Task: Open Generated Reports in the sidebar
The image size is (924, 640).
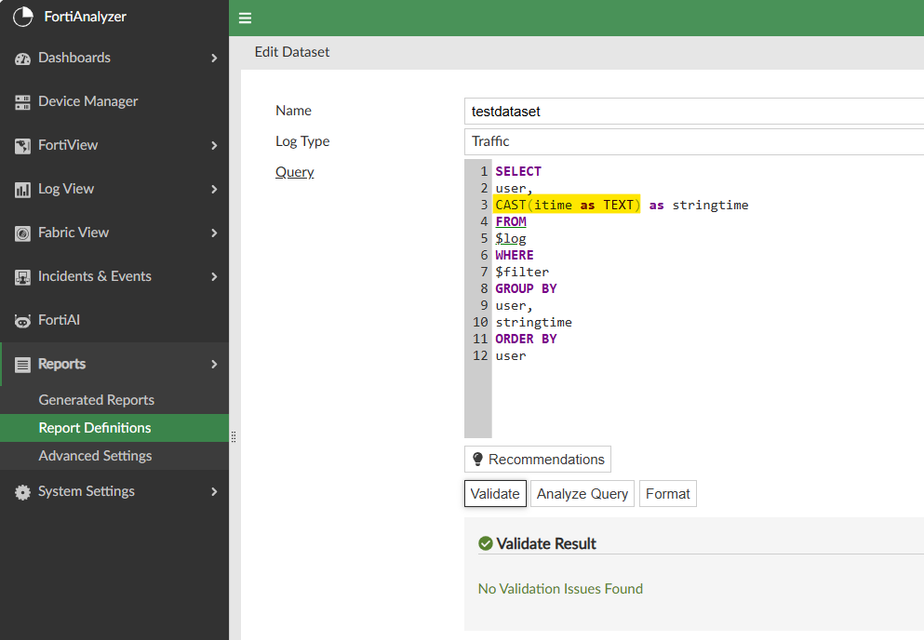Action: point(96,400)
